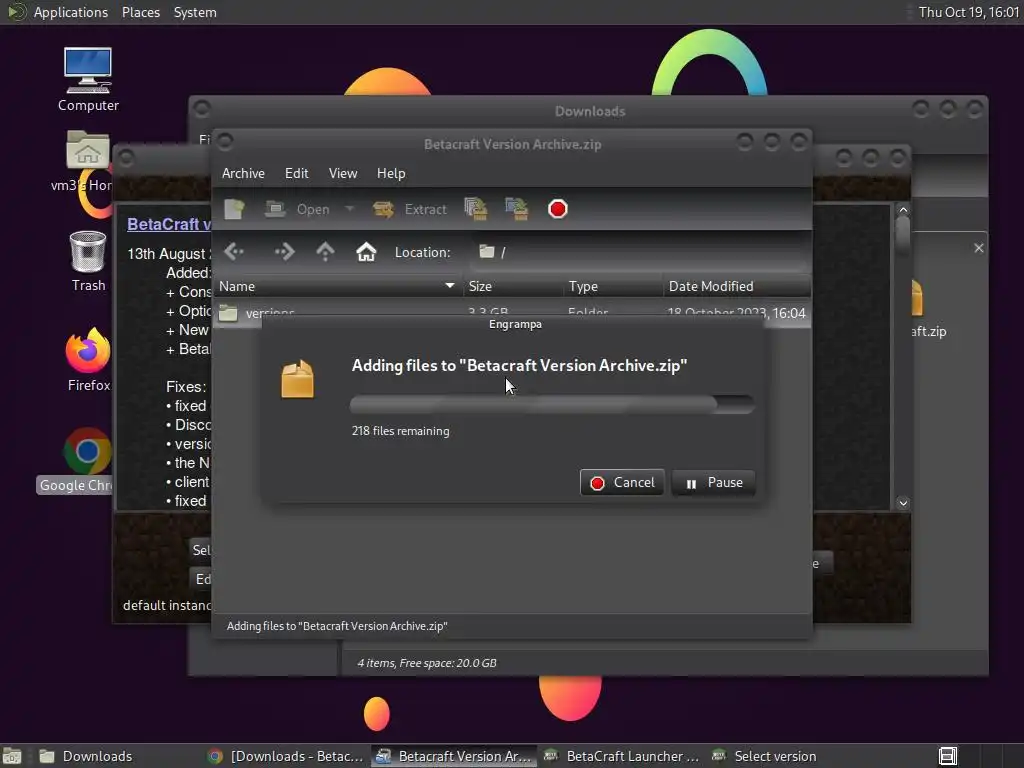The image size is (1024, 768).
Task: Click the scroll up arrow in BetaCraft changelog
Action: click(x=903, y=210)
